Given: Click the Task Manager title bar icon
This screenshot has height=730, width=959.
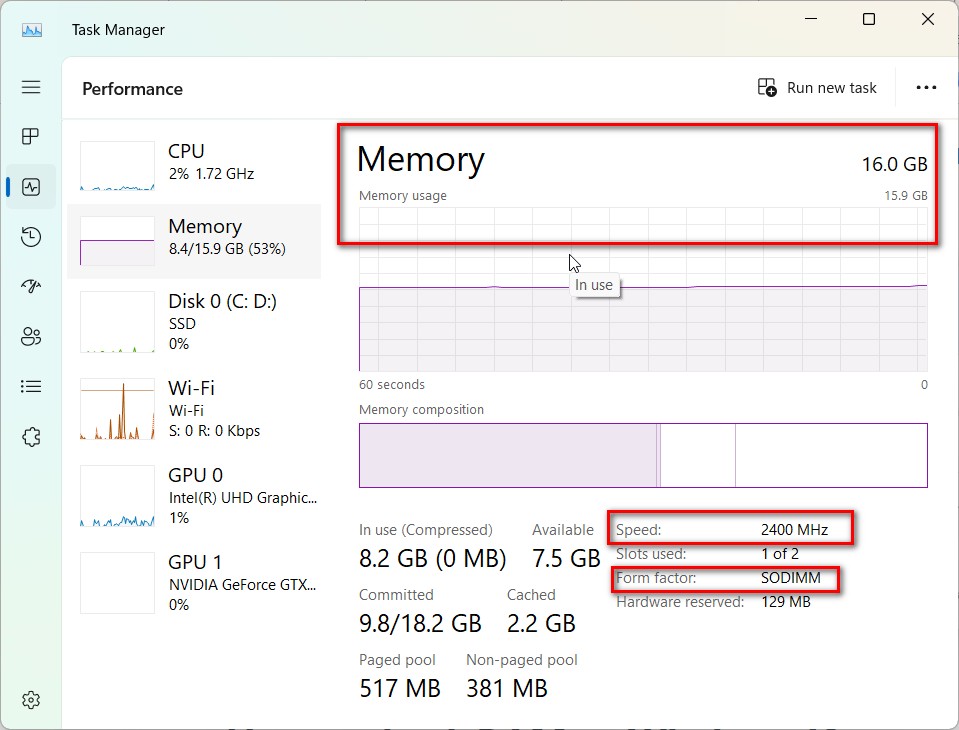Looking at the screenshot, I should (31, 29).
